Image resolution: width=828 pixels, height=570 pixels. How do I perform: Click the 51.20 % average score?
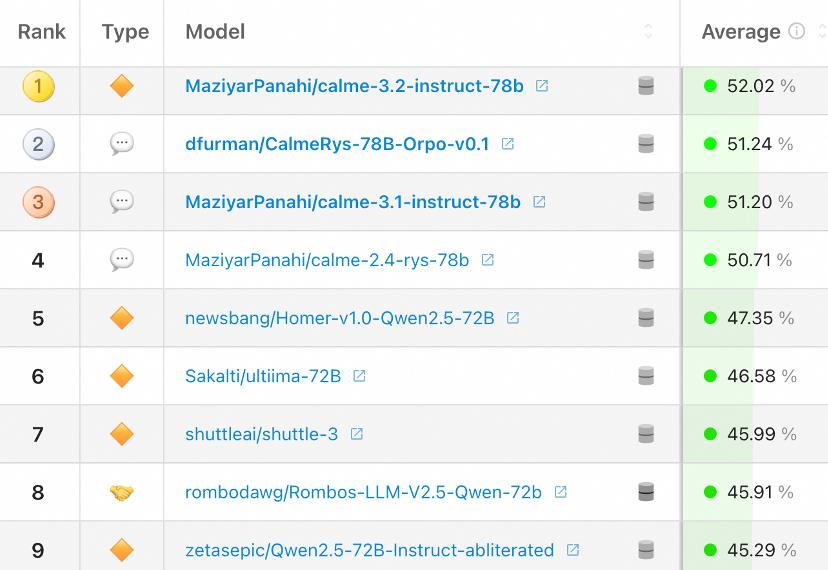click(x=760, y=202)
